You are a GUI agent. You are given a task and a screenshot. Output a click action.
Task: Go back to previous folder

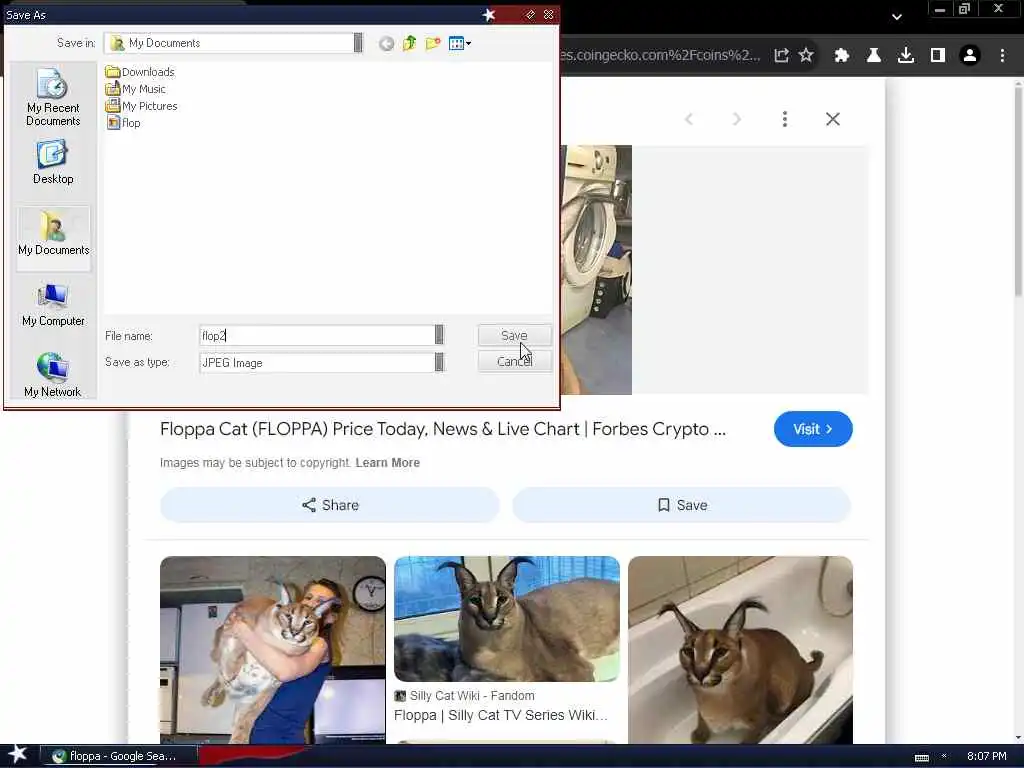386,44
